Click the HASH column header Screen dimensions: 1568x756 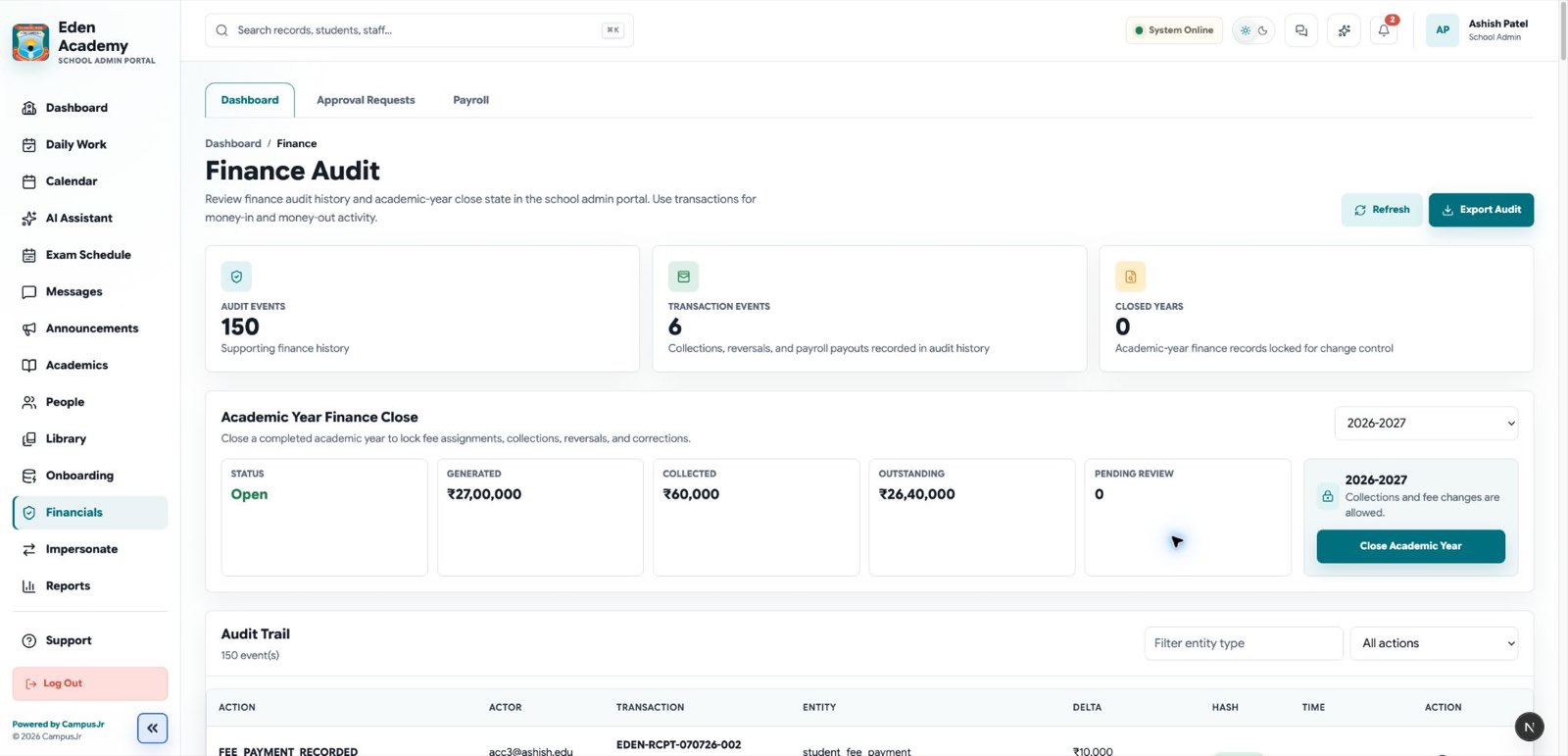coord(1225,707)
